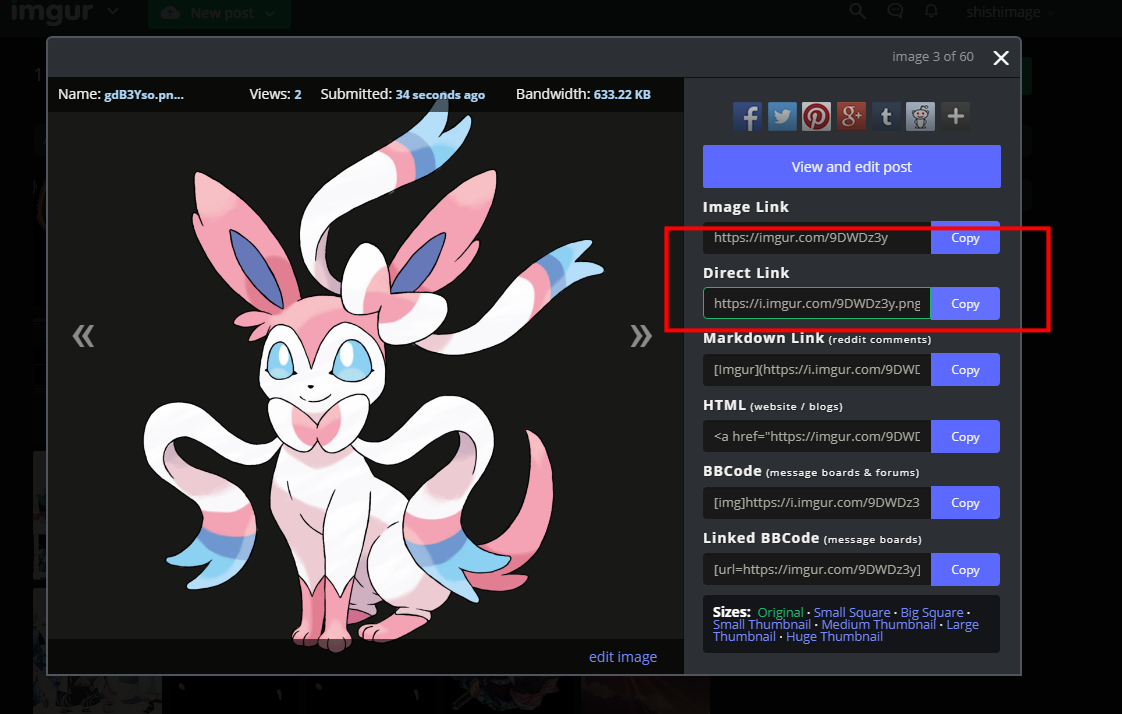Open the Large Thumbnail size option

(962, 623)
